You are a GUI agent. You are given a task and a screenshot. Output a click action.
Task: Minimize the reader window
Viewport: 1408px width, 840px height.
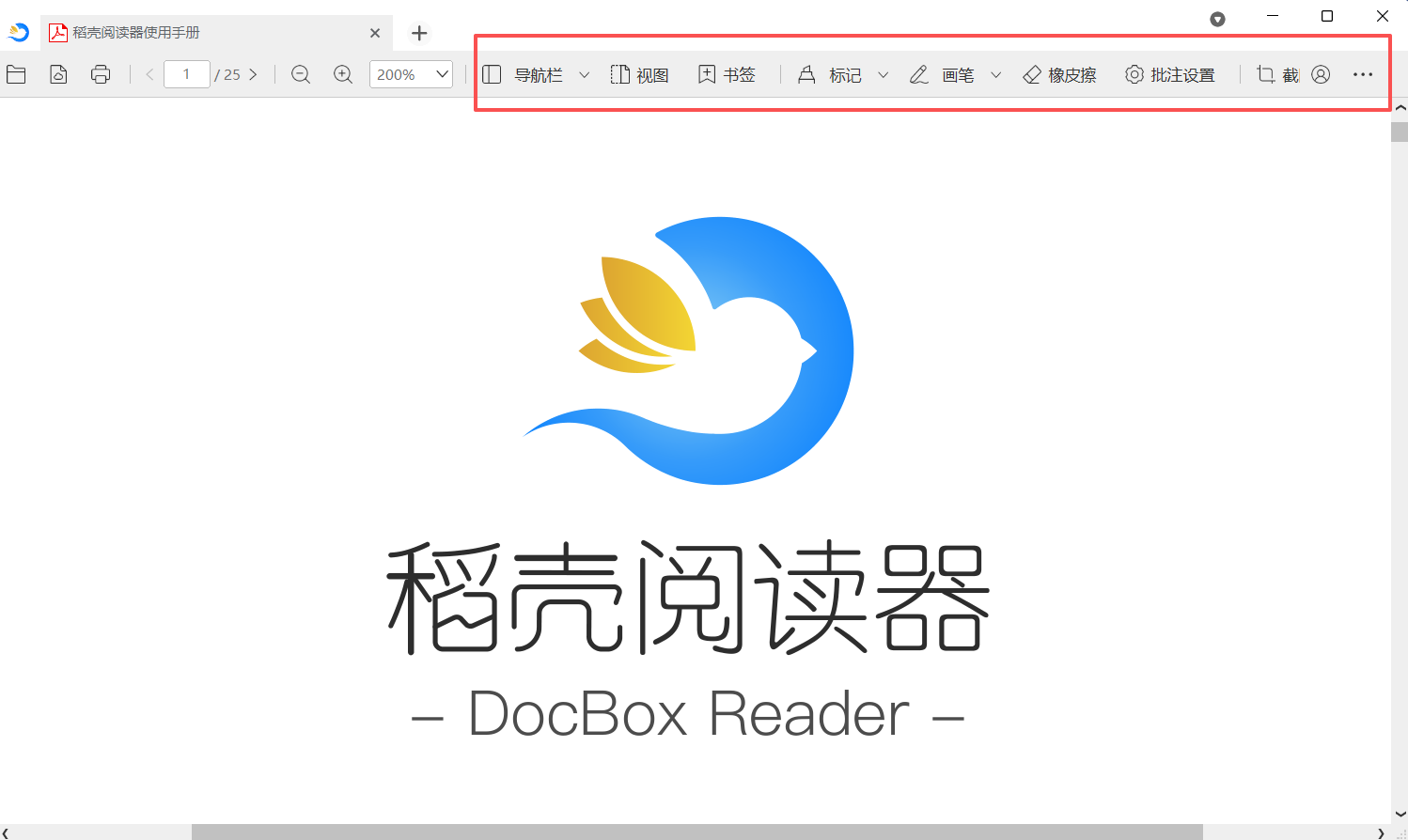pos(1273,16)
